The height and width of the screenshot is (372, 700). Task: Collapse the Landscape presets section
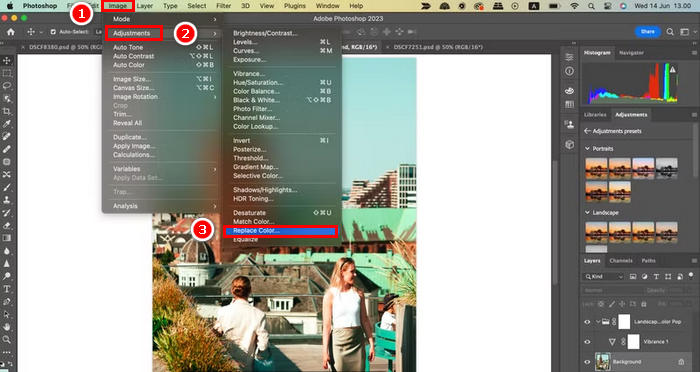pos(588,213)
